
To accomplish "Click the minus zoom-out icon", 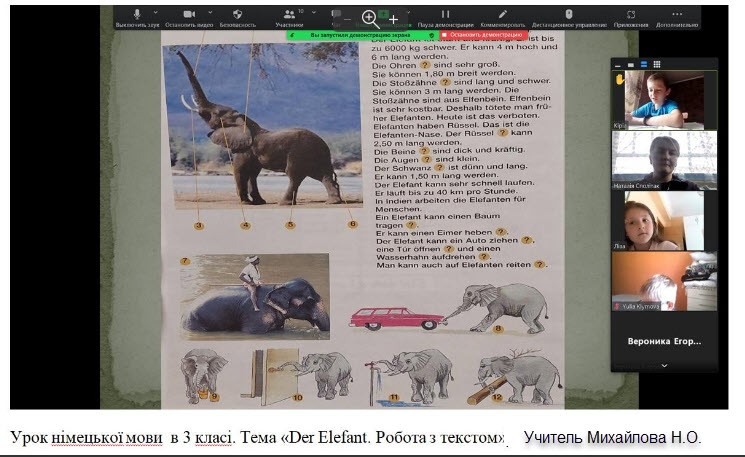I will tap(348, 18).
